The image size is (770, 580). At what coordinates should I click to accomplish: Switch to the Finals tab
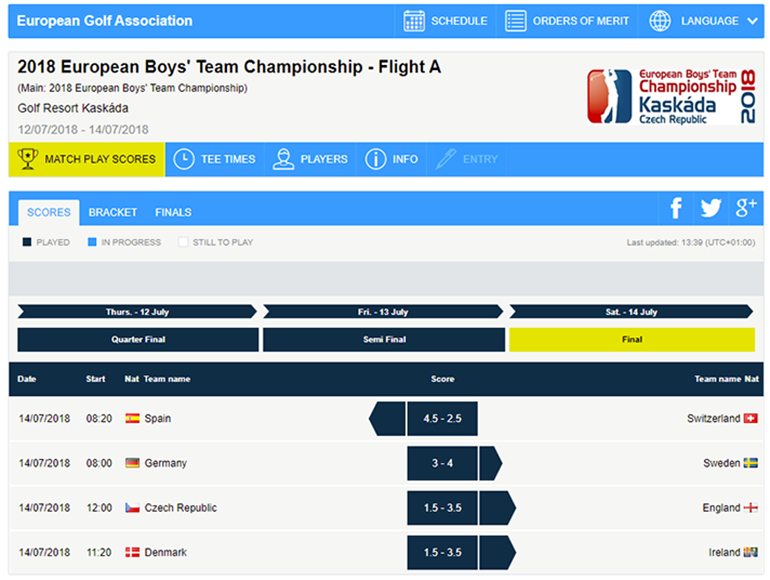click(173, 212)
